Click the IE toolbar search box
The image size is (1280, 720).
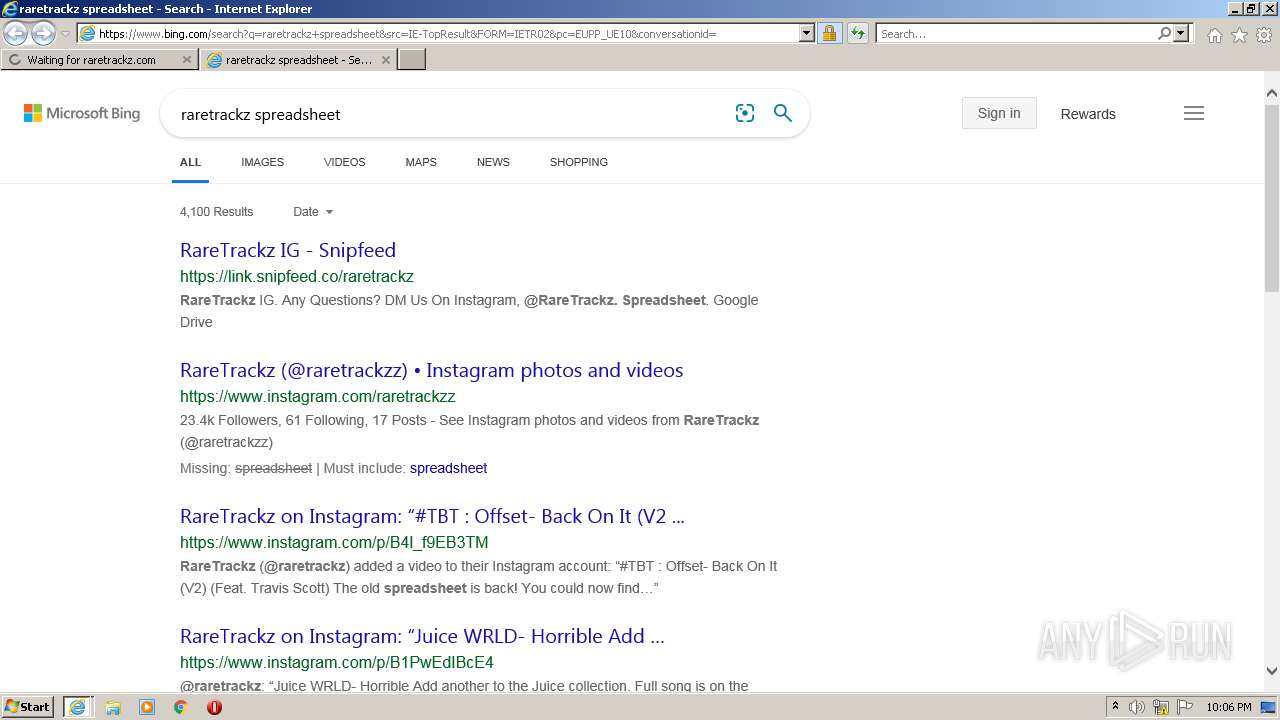1016,33
